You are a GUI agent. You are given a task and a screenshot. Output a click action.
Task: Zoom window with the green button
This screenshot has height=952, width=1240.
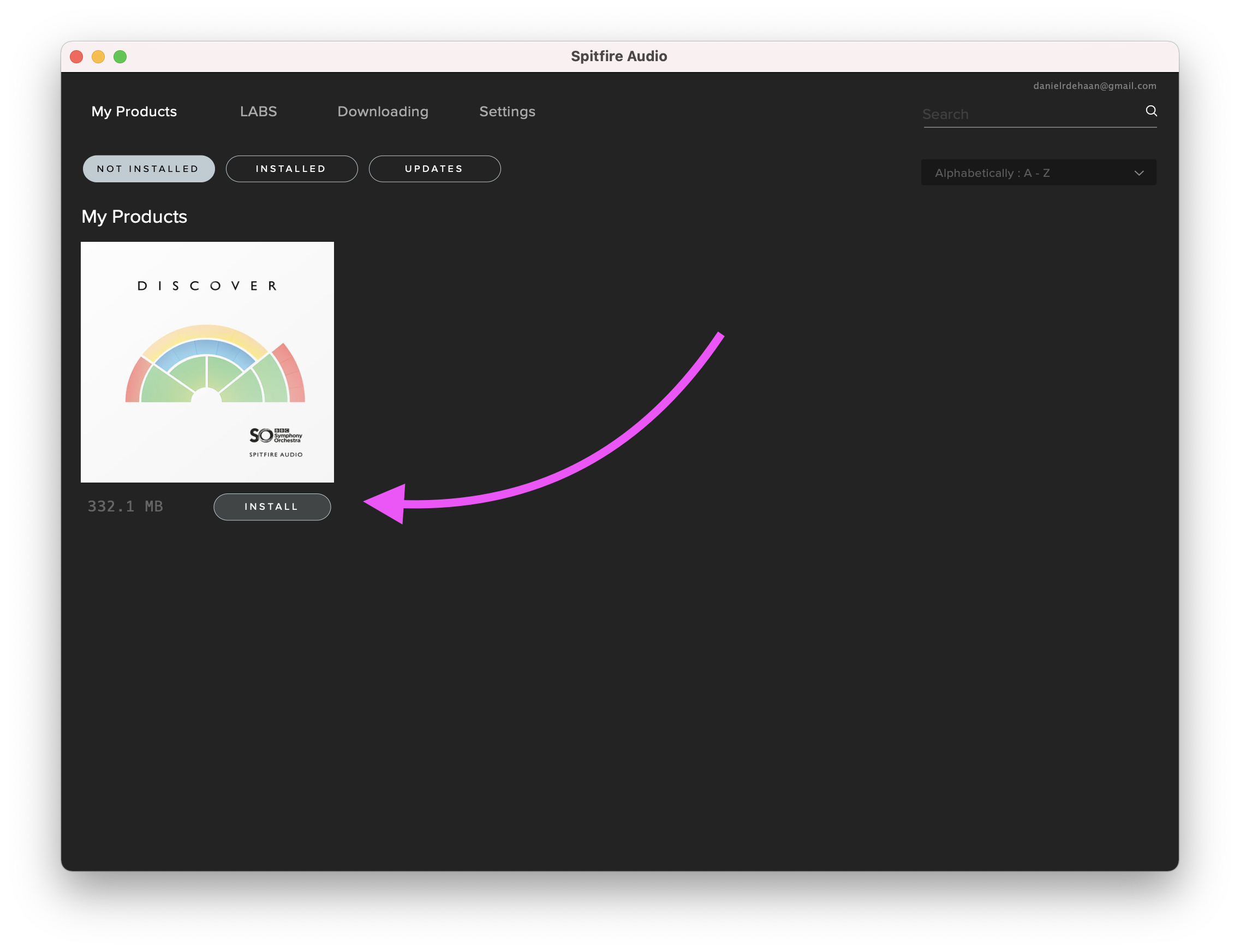pyautogui.click(x=120, y=57)
